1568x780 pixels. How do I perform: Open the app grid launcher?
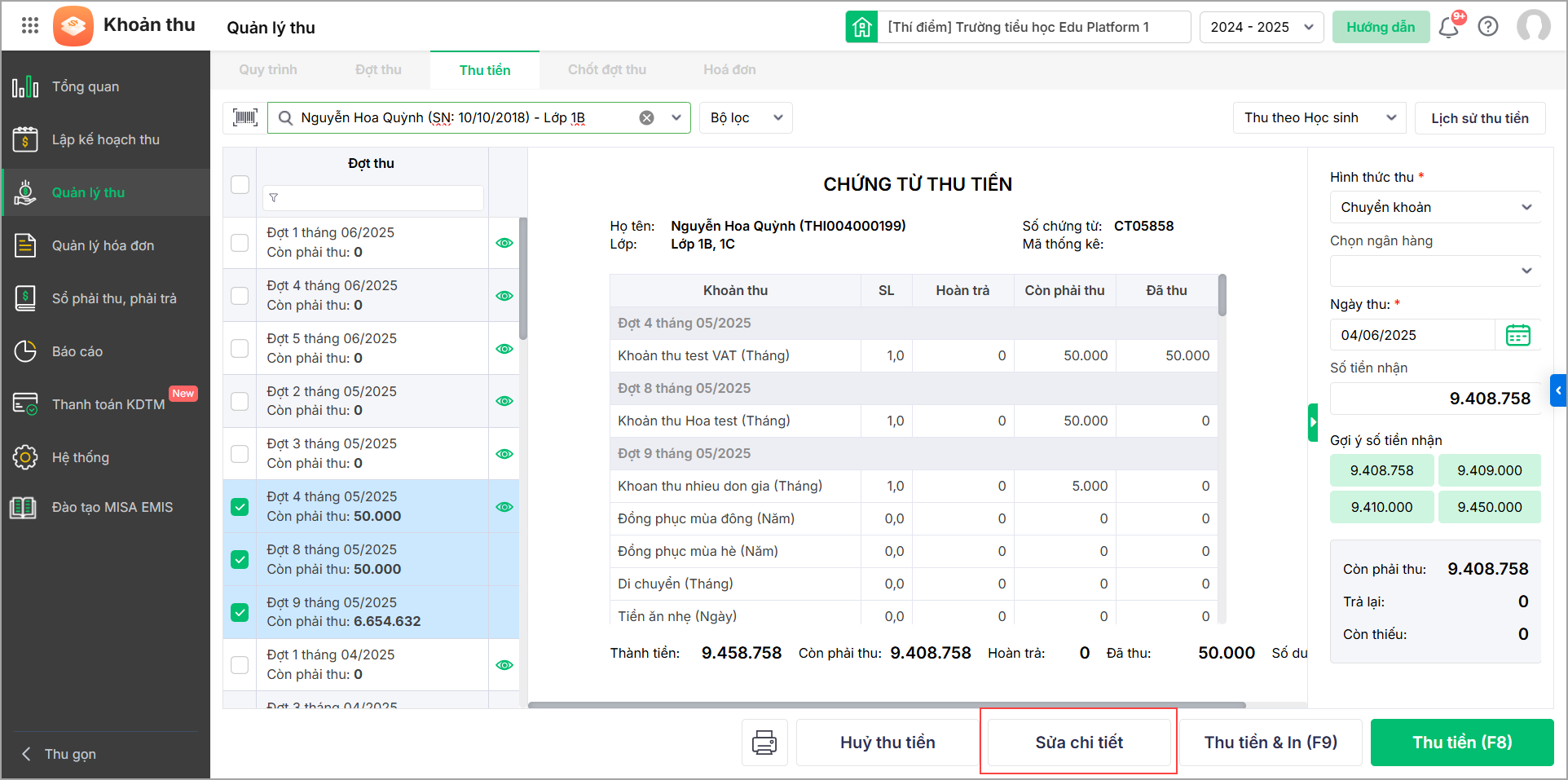pos(30,25)
